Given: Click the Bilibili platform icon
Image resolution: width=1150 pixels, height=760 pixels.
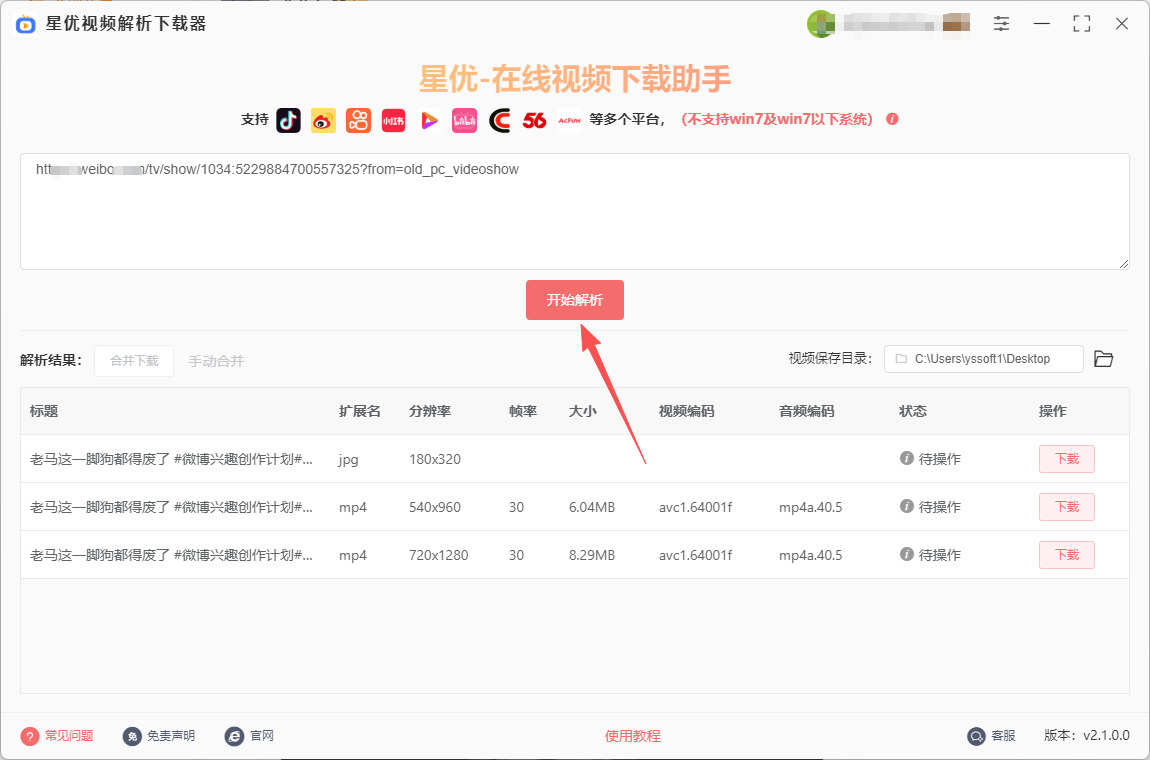Looking at the screenshot, I should (464, 120).
